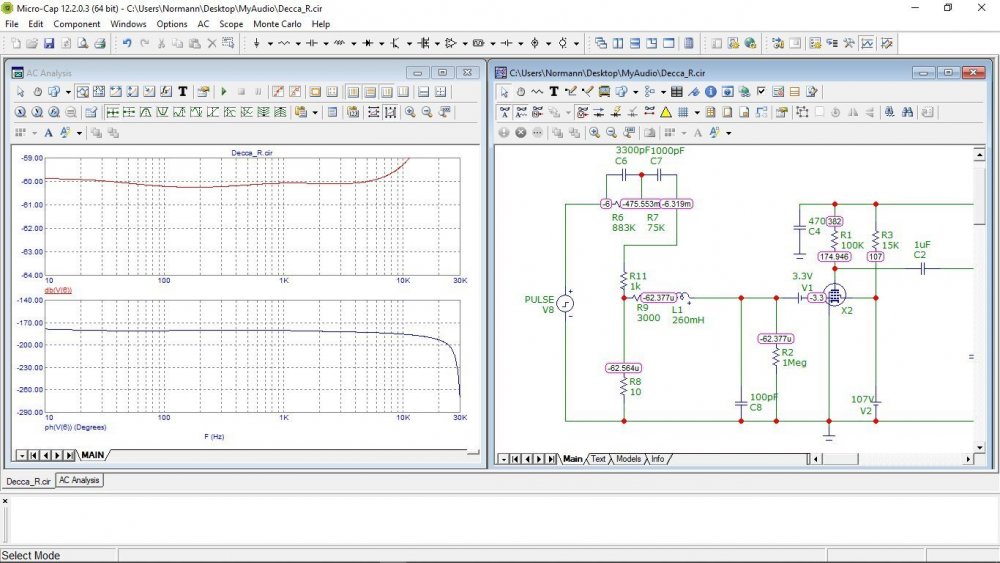Expand the resistor component dropdown arrow
The image size is (1000, 563).
(x=298, y=44)
